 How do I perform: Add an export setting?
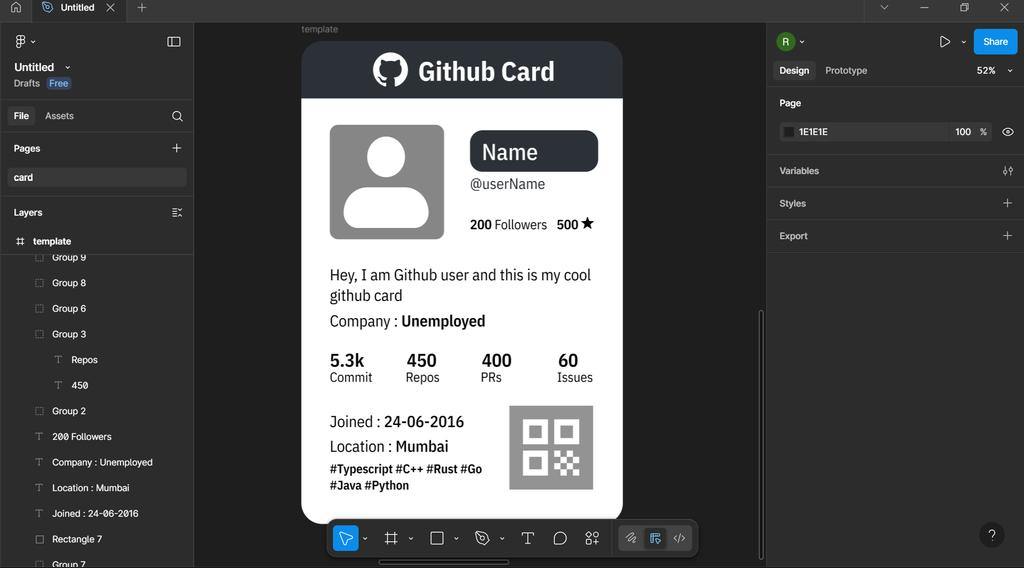point(1008,236)
